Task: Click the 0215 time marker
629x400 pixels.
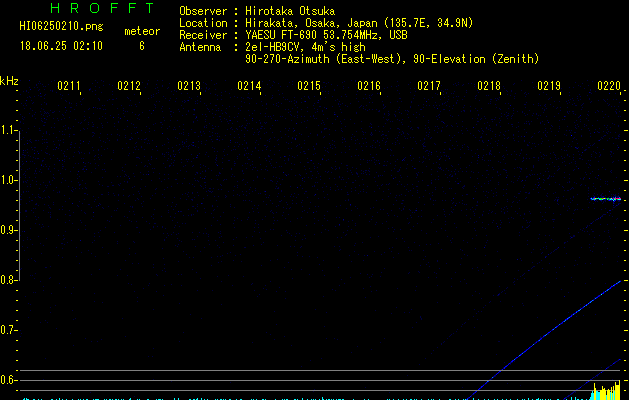Action: click(309, 86)
